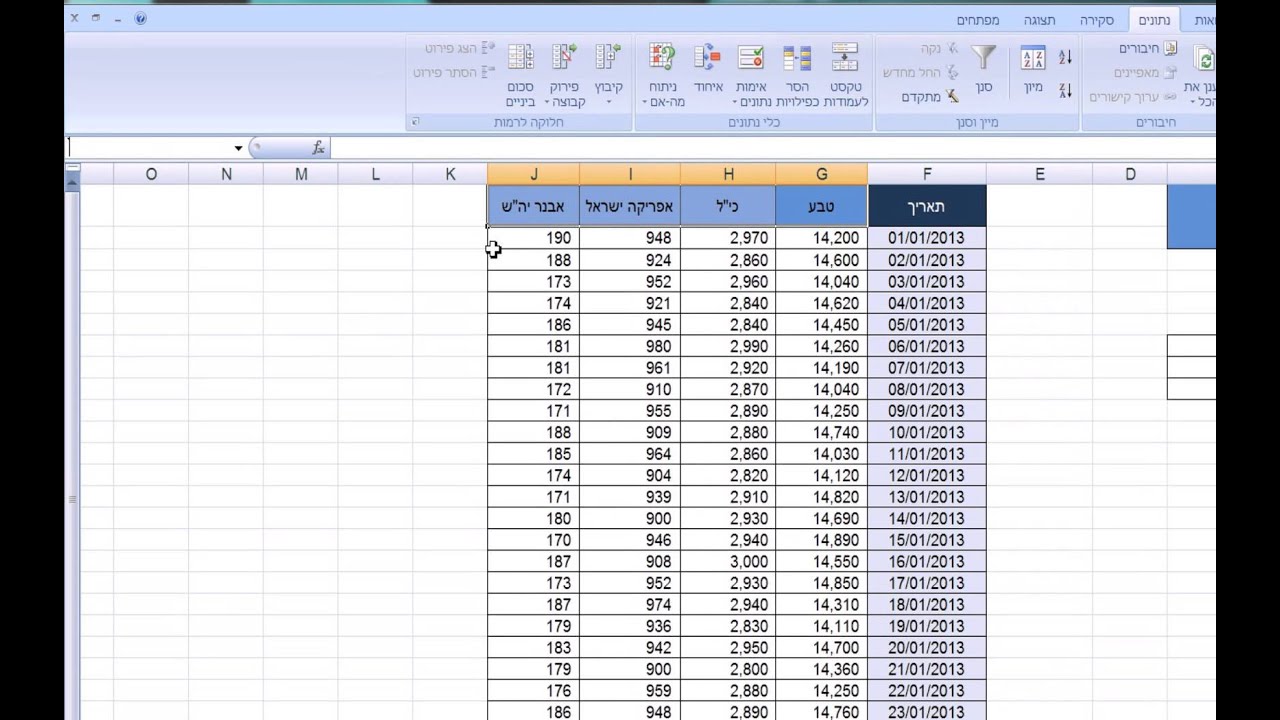Image resolution: width=1280 pixels, height=720 pixels.
Task: Select the cell containing 980
Action: click(x=630, y=346)
